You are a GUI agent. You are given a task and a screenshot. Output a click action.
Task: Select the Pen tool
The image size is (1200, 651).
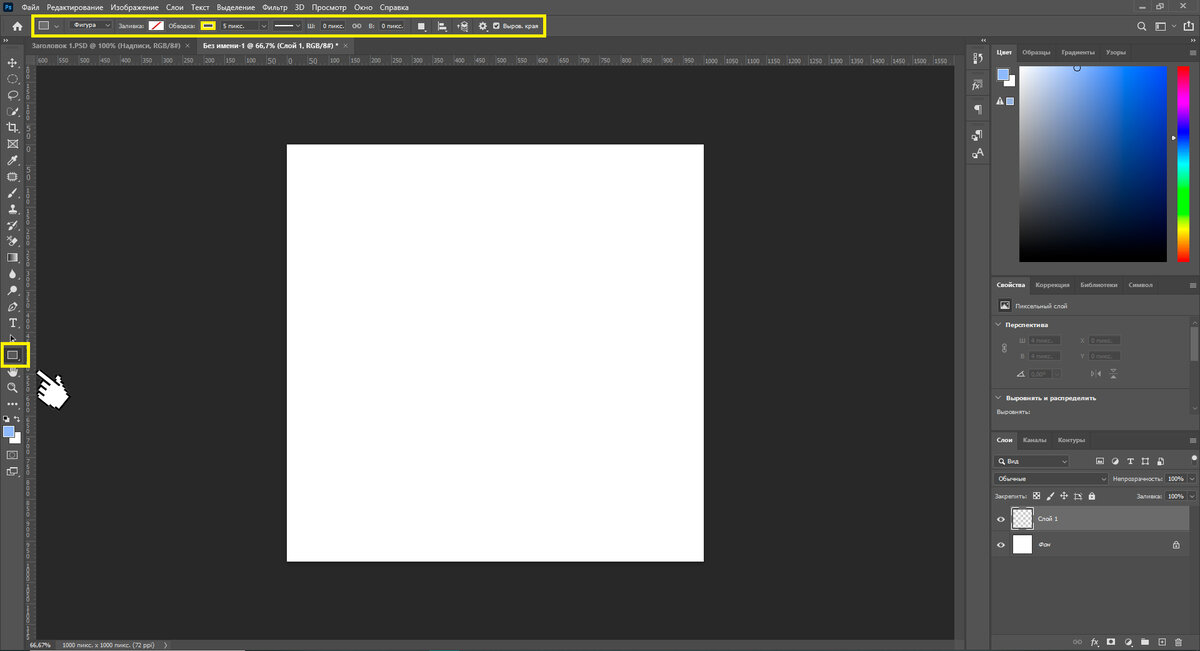pos(13,306)
